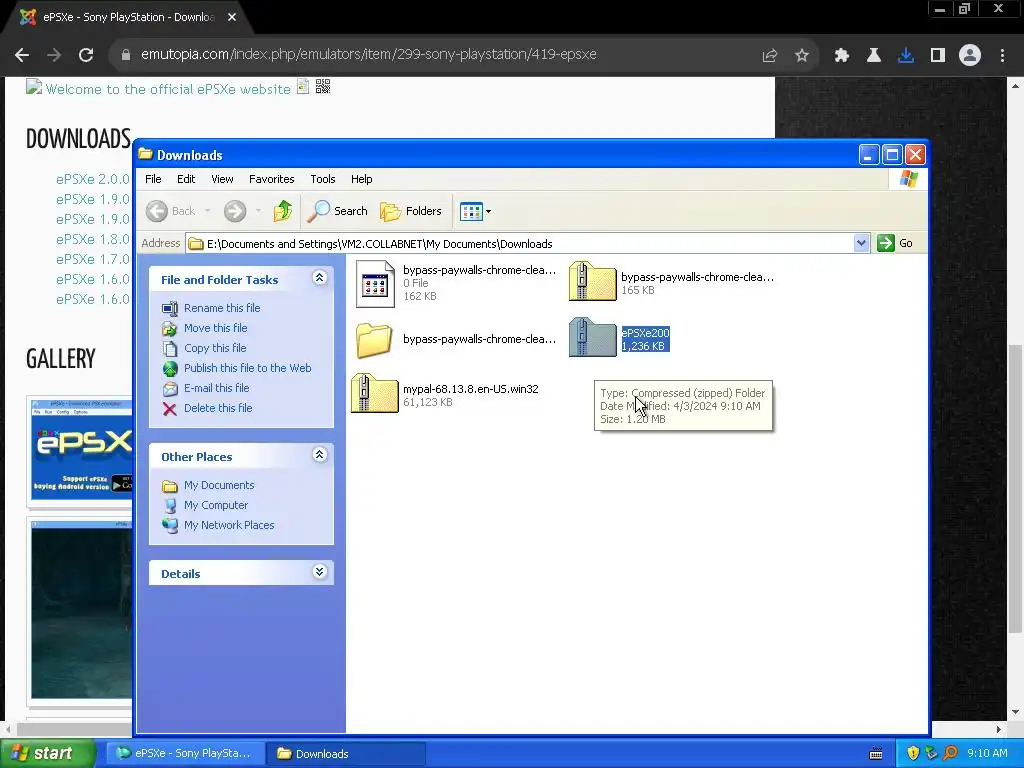
Task: Open the Edit menu
Action: [186, 179]
